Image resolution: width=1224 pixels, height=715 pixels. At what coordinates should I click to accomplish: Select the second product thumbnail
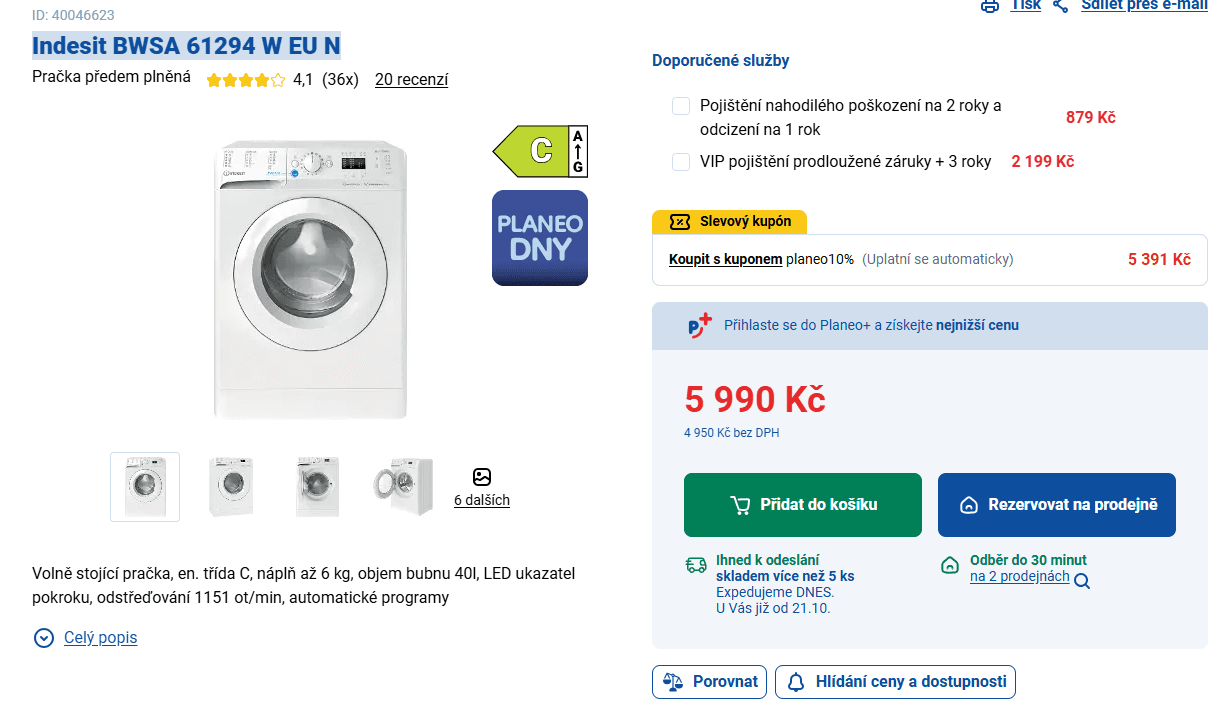(x=232, y=487)
